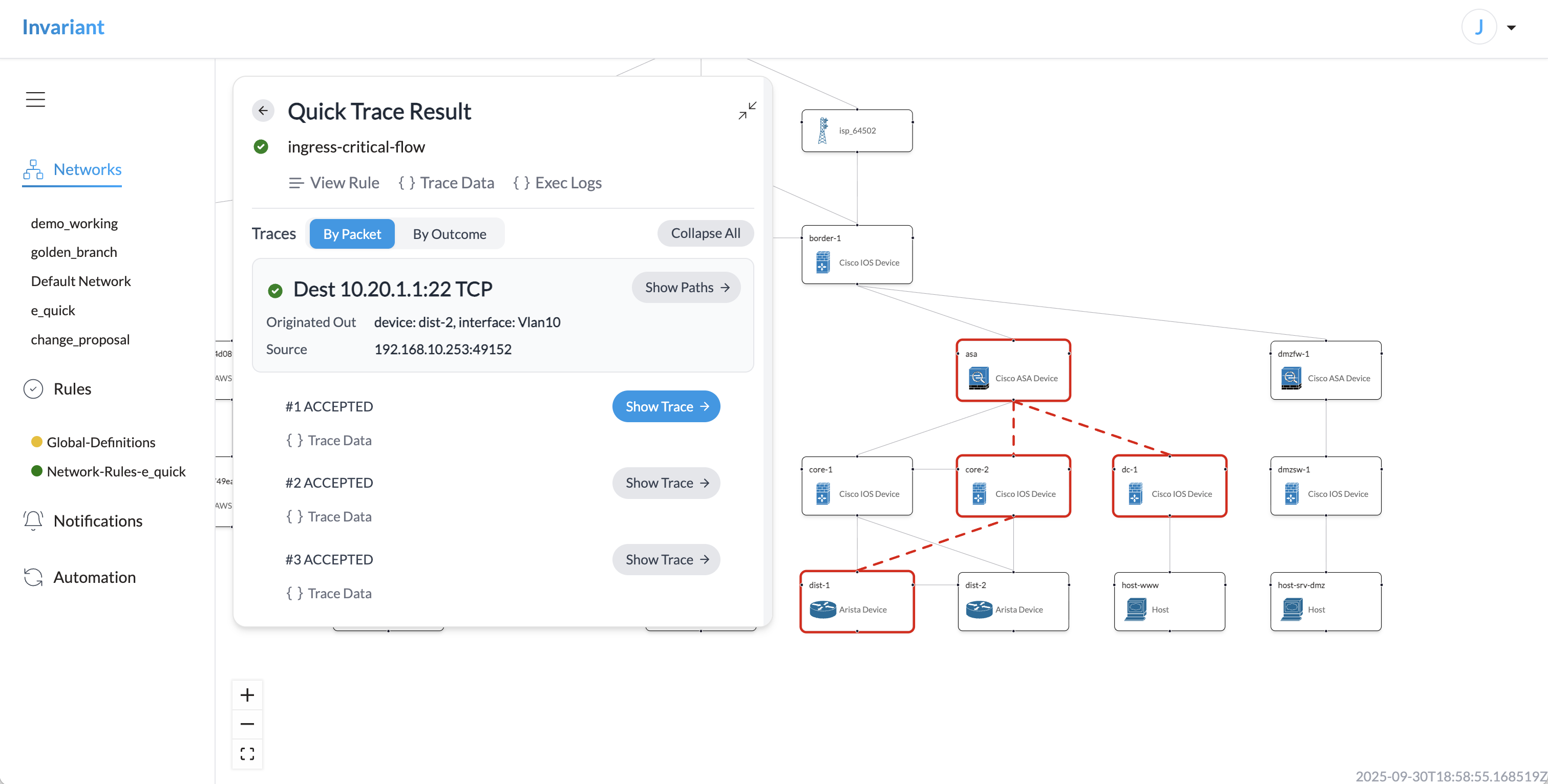The height and width of the screenshot is (784, 1548).
Task: Open the user account dropdown arrow
Action: (x=1511, y=28)
